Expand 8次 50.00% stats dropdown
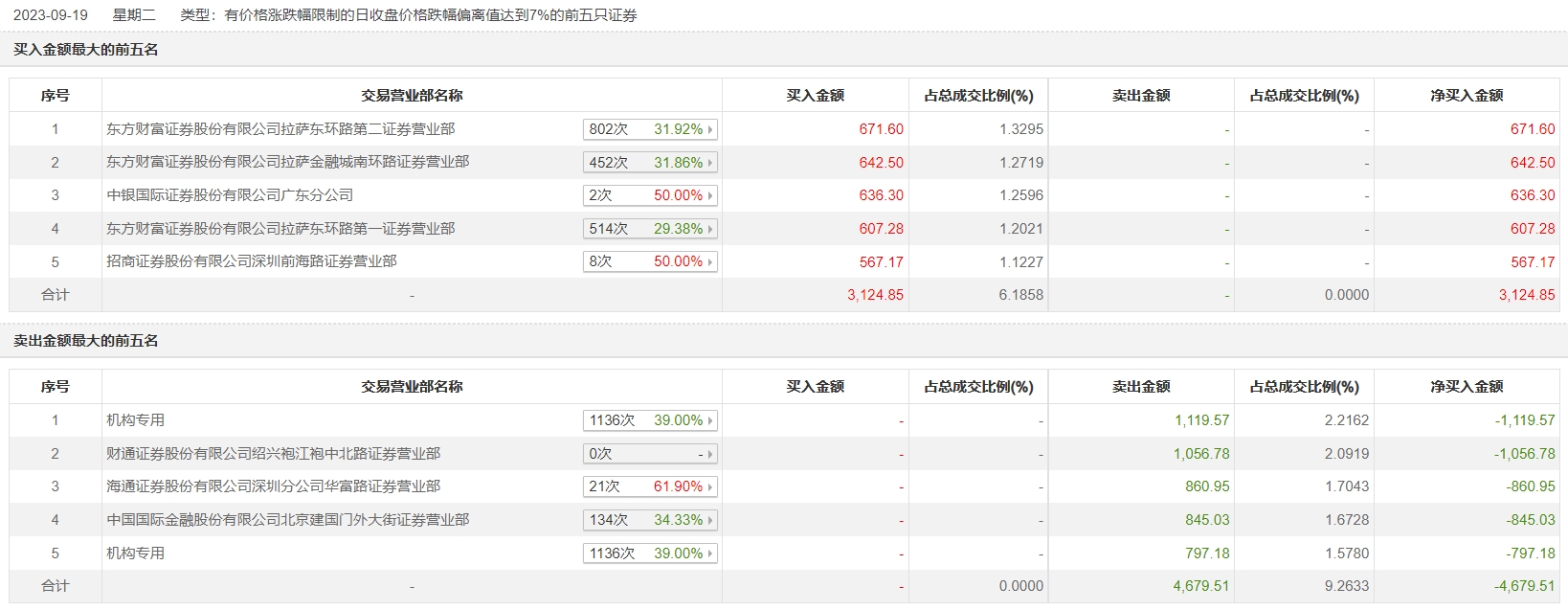 point(650,261)
